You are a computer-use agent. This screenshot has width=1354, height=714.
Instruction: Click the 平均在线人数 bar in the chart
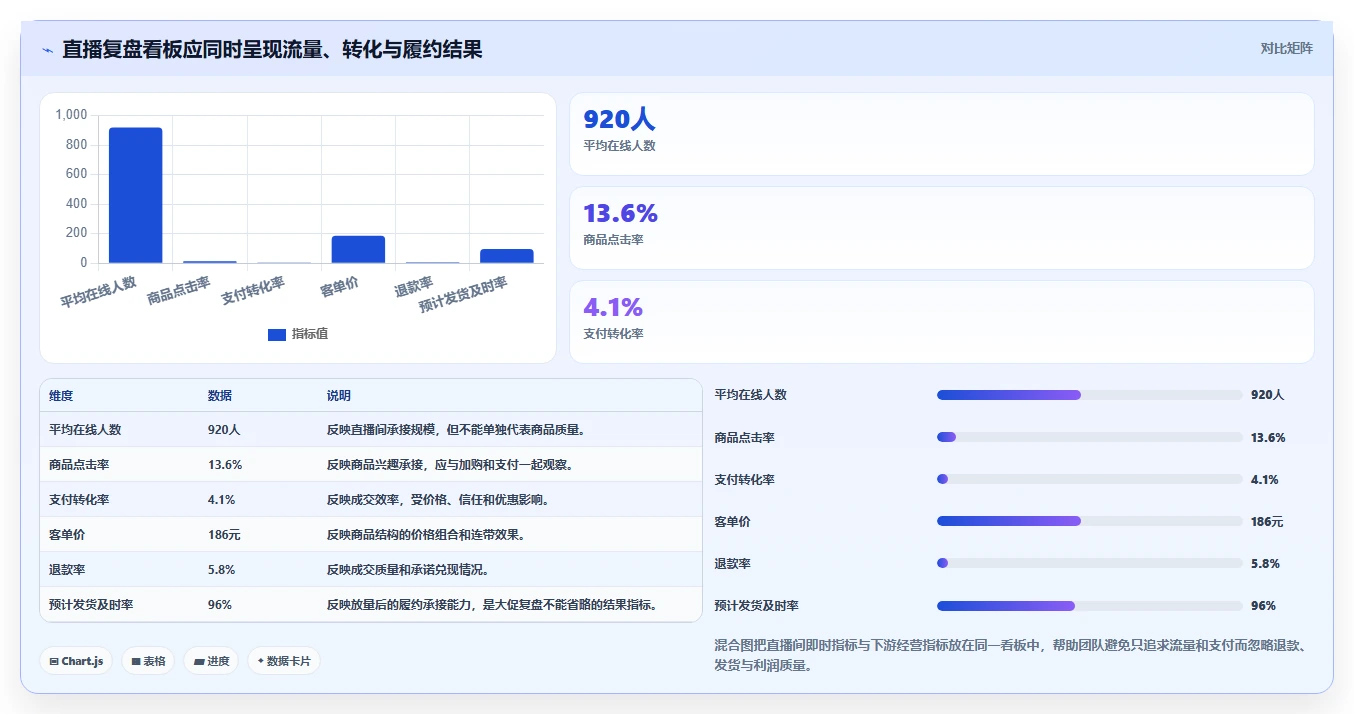pyautogui.click(x=135, y=195)
